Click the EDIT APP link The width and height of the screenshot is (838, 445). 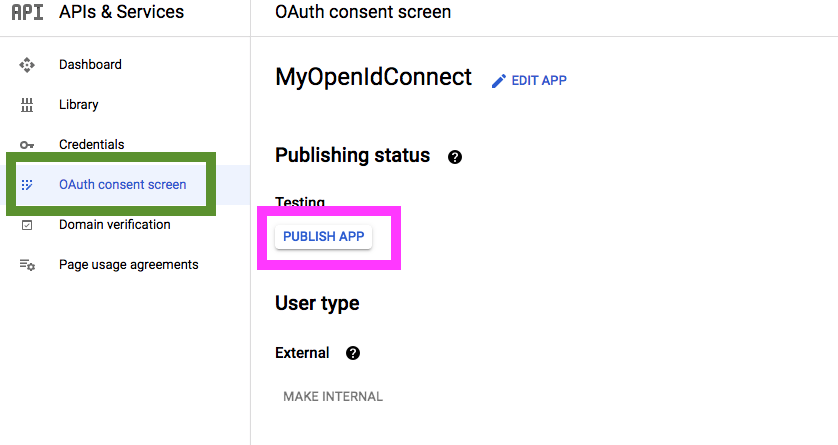pyautogui.click(x=539, y=81)
